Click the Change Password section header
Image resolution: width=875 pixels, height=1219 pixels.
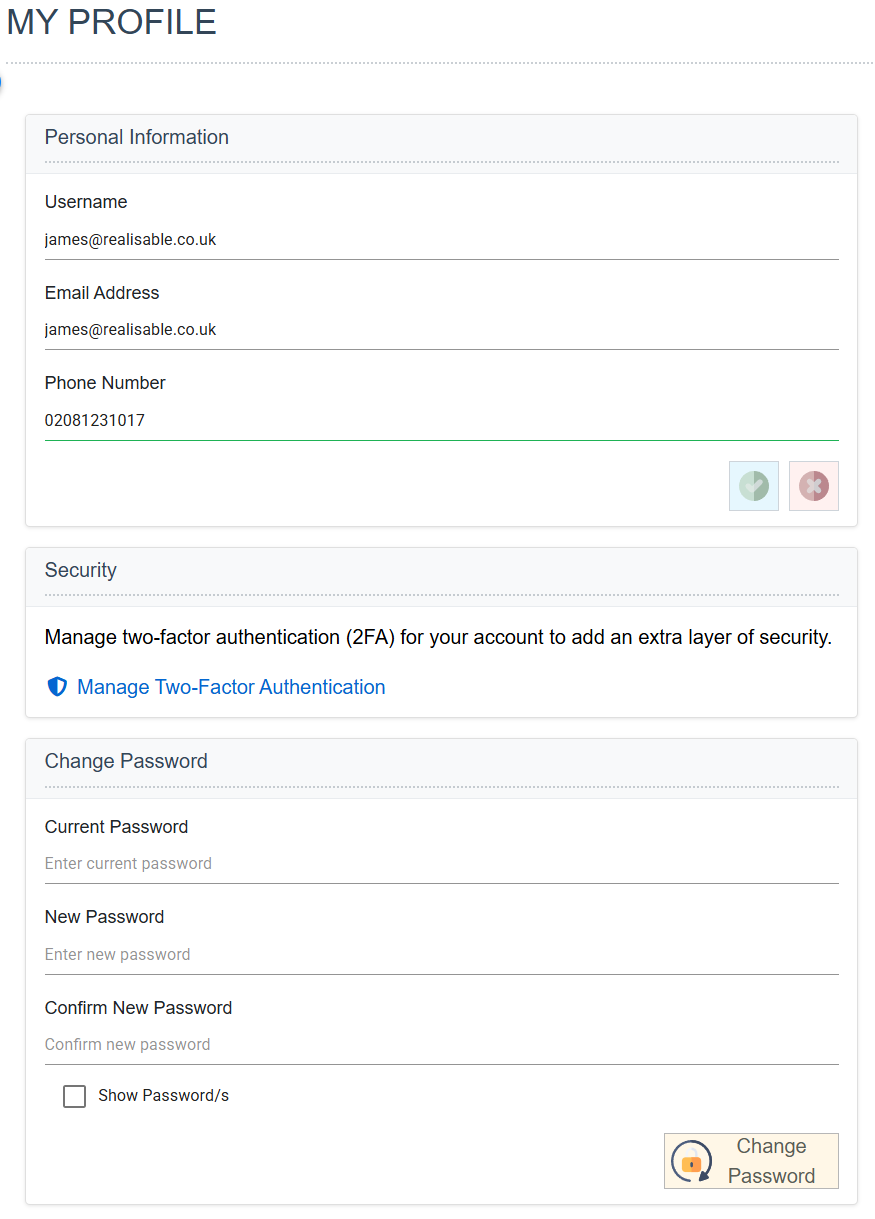click(x=126, y=761)
